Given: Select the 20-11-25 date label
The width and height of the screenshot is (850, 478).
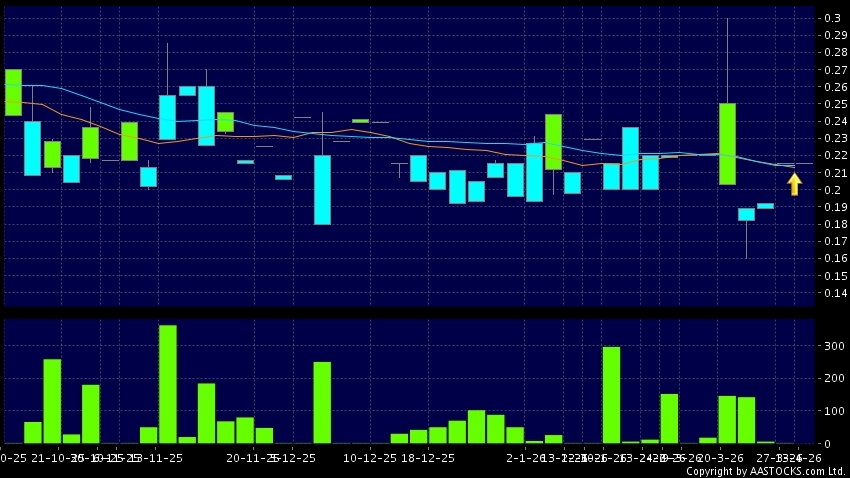Looking at the screenshot, I should point(251,457).
